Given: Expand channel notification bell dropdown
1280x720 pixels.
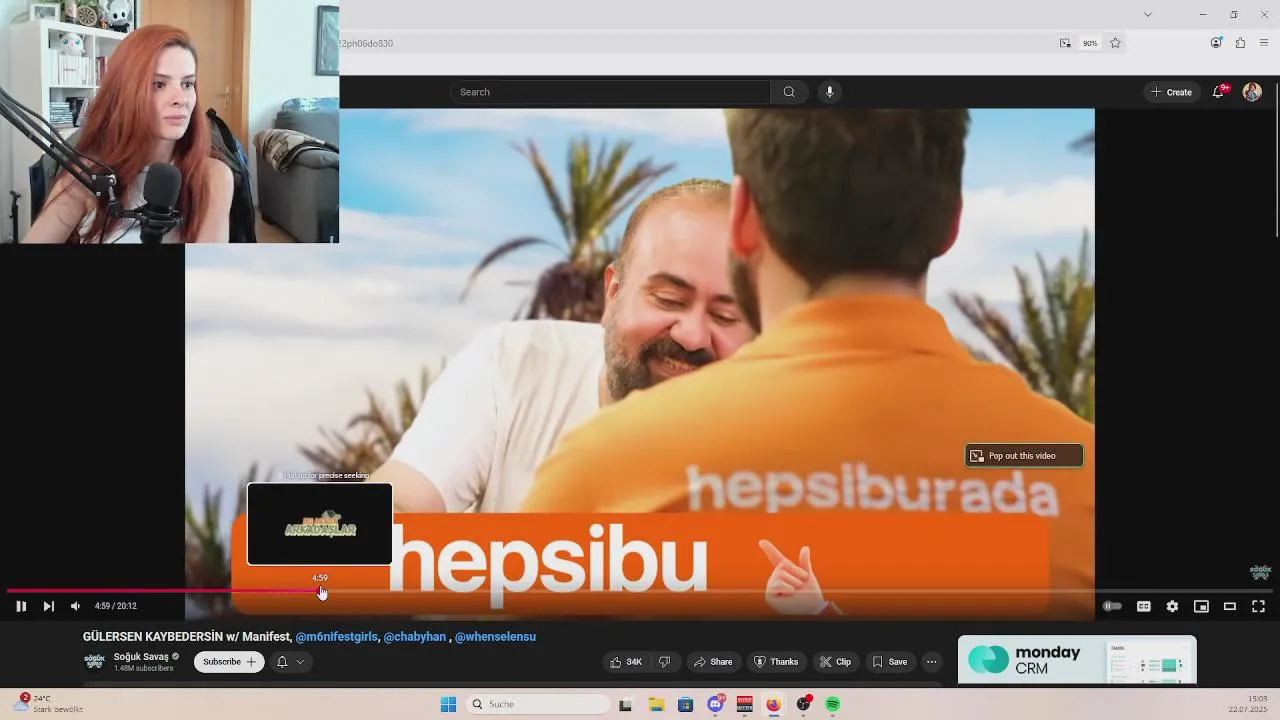Looking at the screenshot, I should tap(290, 662).
